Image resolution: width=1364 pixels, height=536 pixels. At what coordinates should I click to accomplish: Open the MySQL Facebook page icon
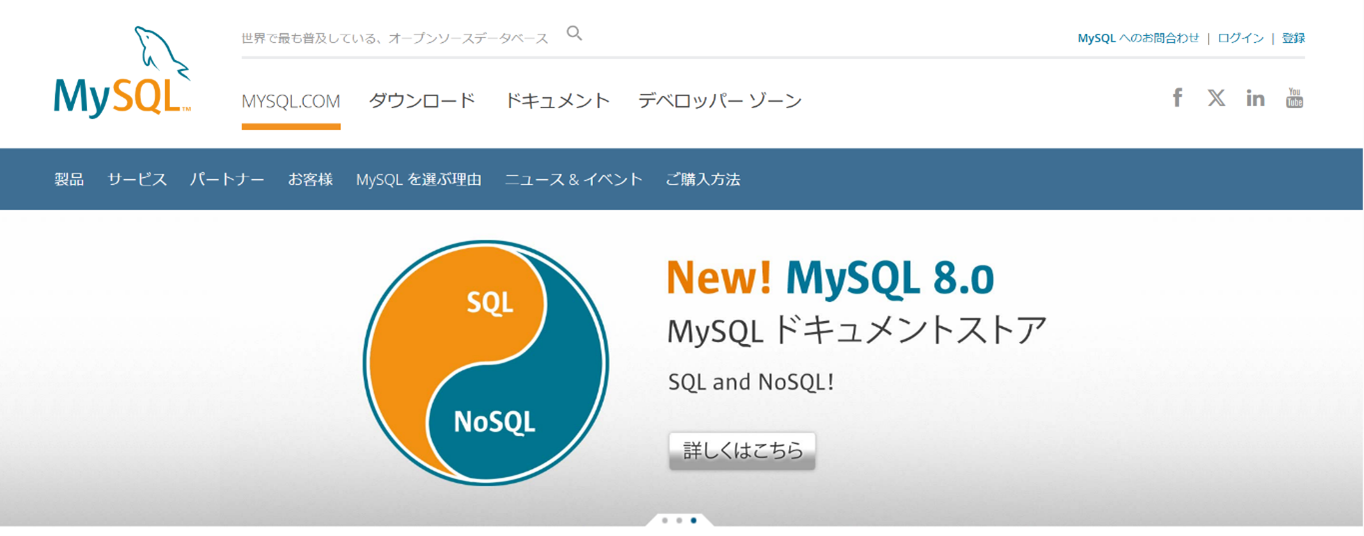[1178, 97]
